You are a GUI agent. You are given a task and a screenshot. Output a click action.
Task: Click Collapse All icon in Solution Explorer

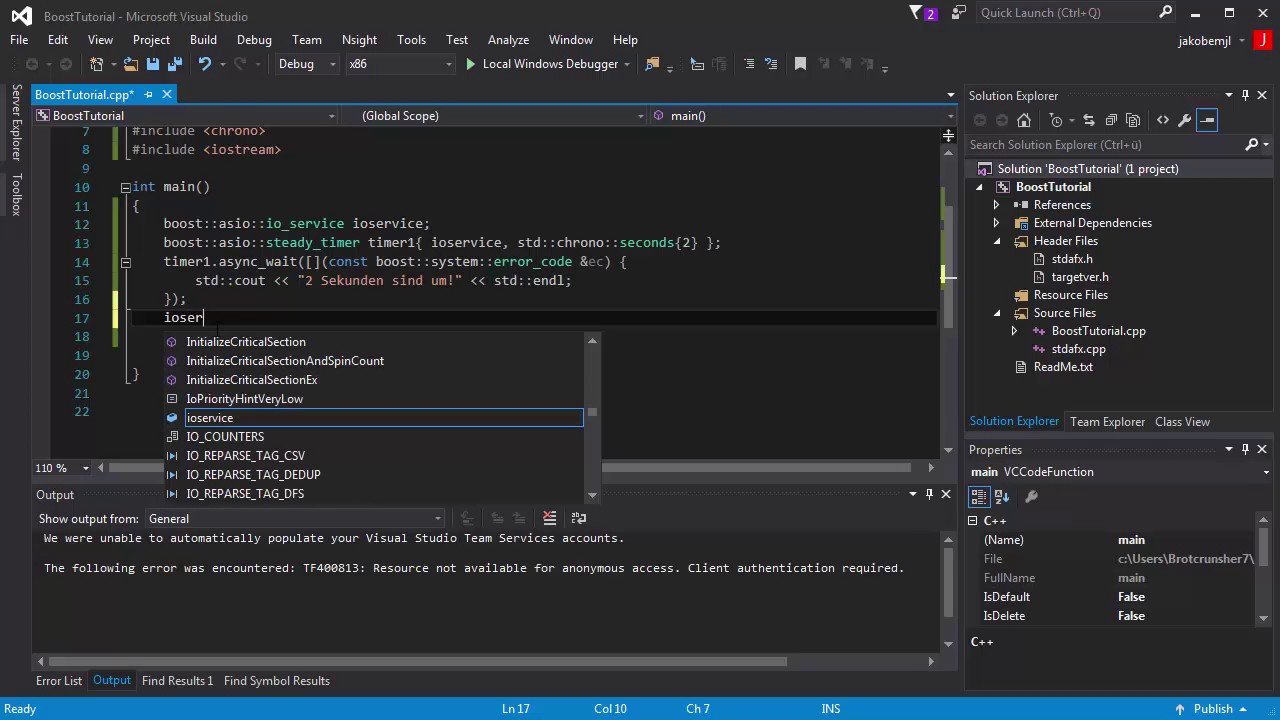pos(1111,120)
